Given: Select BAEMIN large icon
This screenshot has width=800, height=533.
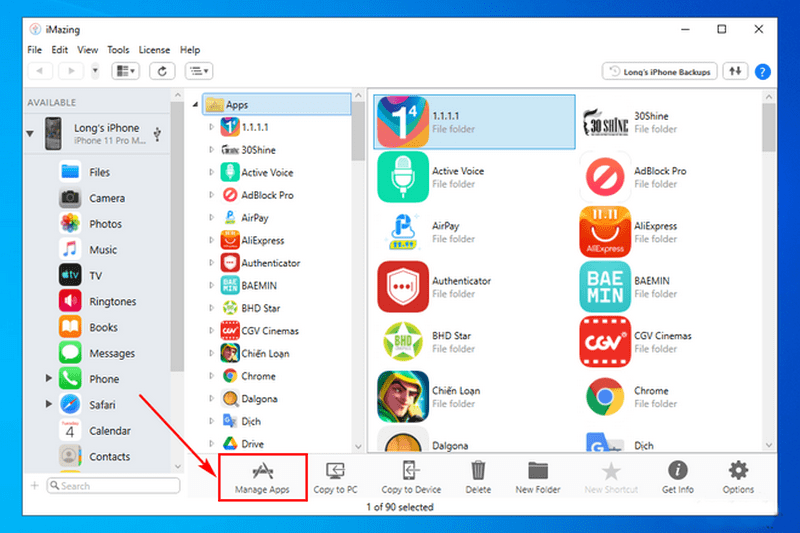Looking at the screenshot, I should [605, 287].
